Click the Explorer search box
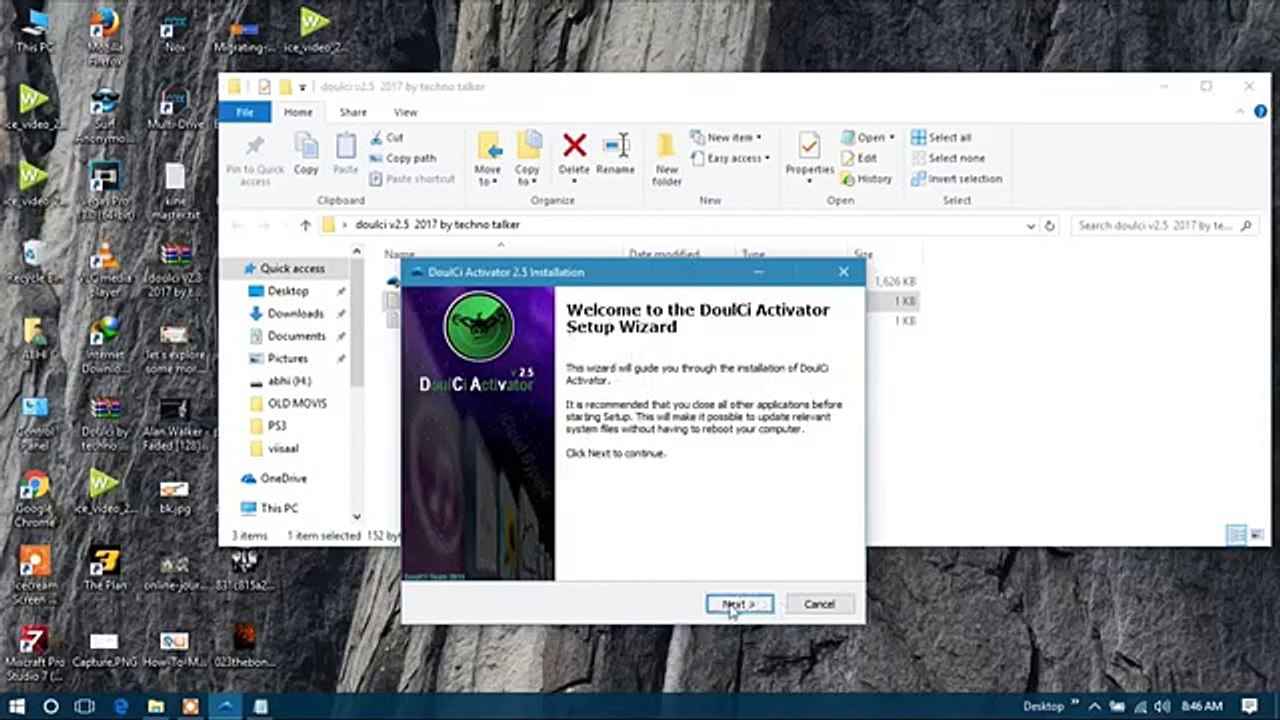This screenshot has height=720, width=1280. point(1165,226)
